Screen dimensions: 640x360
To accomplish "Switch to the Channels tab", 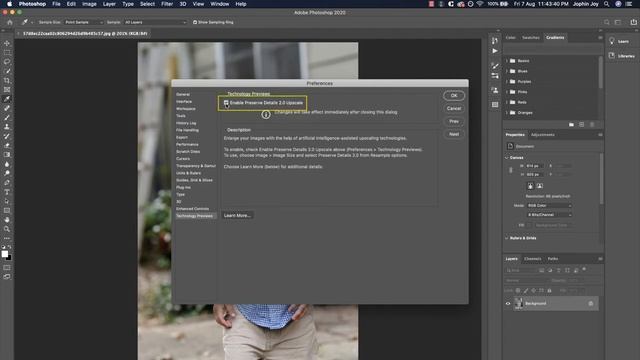I will coord(533,259).
